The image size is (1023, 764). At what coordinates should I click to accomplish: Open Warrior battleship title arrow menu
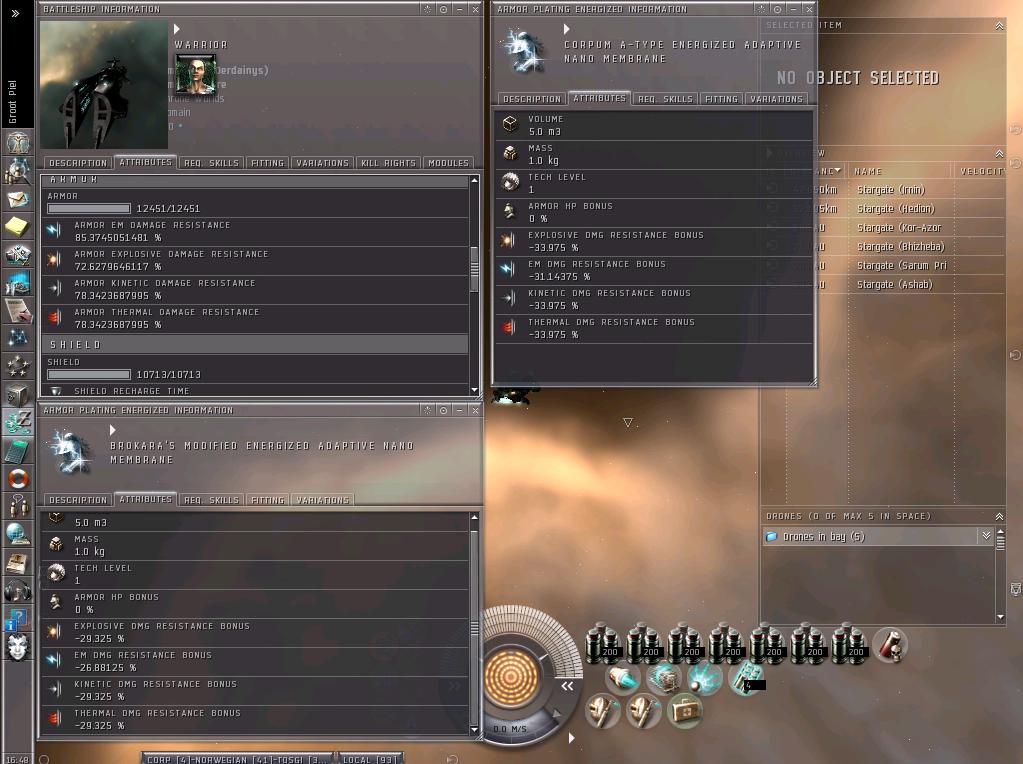pos(177,29)
